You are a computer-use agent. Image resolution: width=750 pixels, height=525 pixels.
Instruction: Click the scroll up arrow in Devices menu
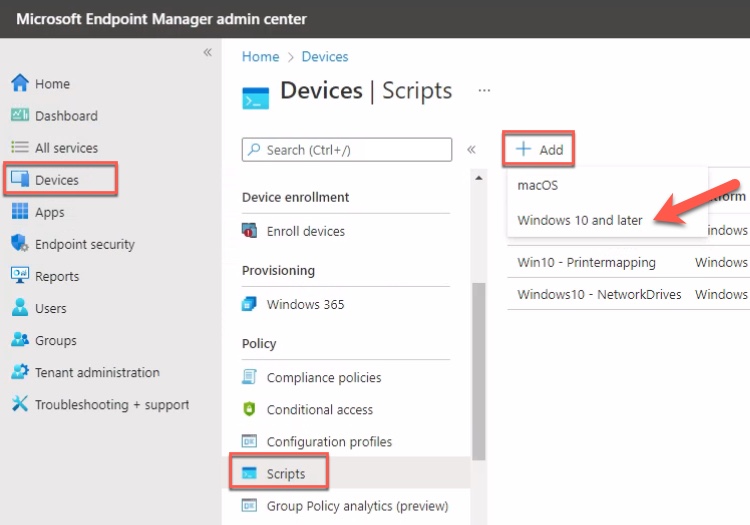click(x=478, y=178)
